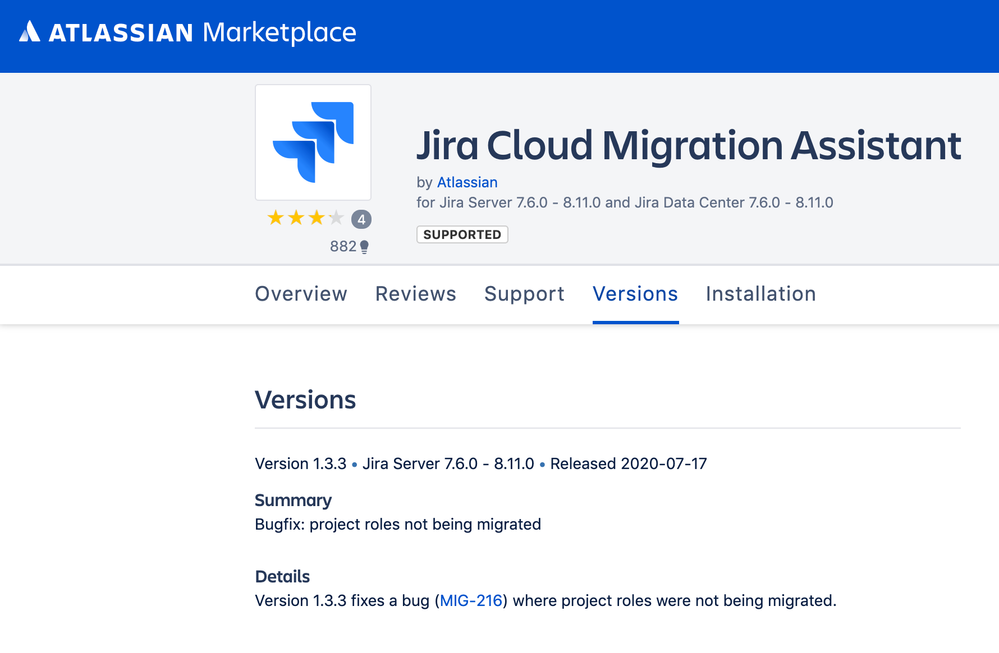Click the Versions section heading

click(305, 400)
